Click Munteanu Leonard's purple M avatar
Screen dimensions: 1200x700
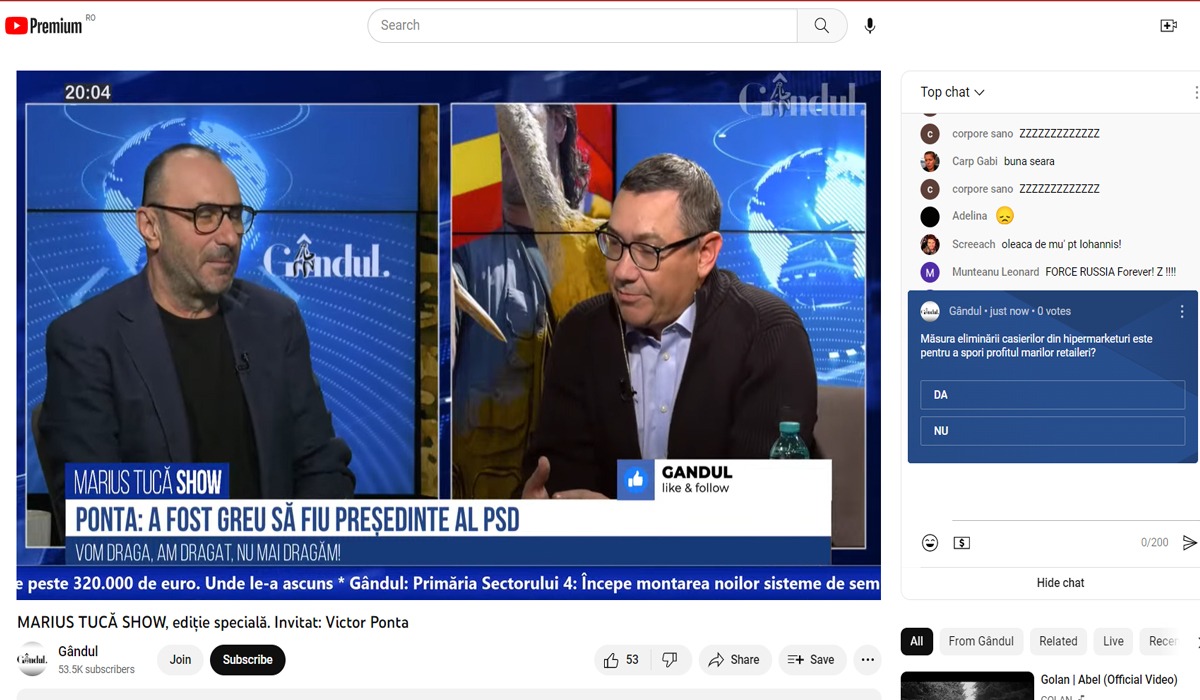pyautogui.click(x=930, y=272)
